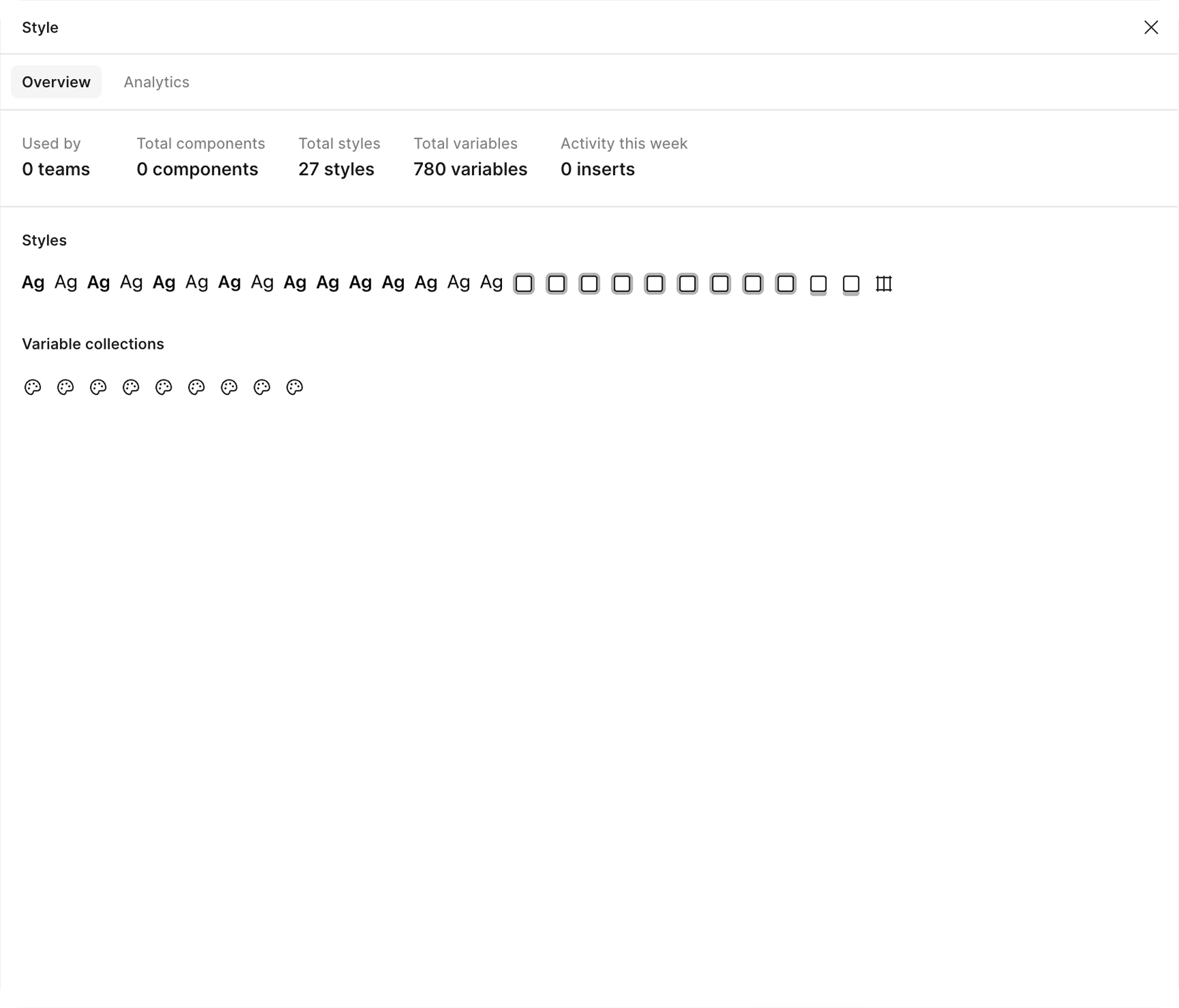Click the "0 teams" used-by value

click(56, 169)
